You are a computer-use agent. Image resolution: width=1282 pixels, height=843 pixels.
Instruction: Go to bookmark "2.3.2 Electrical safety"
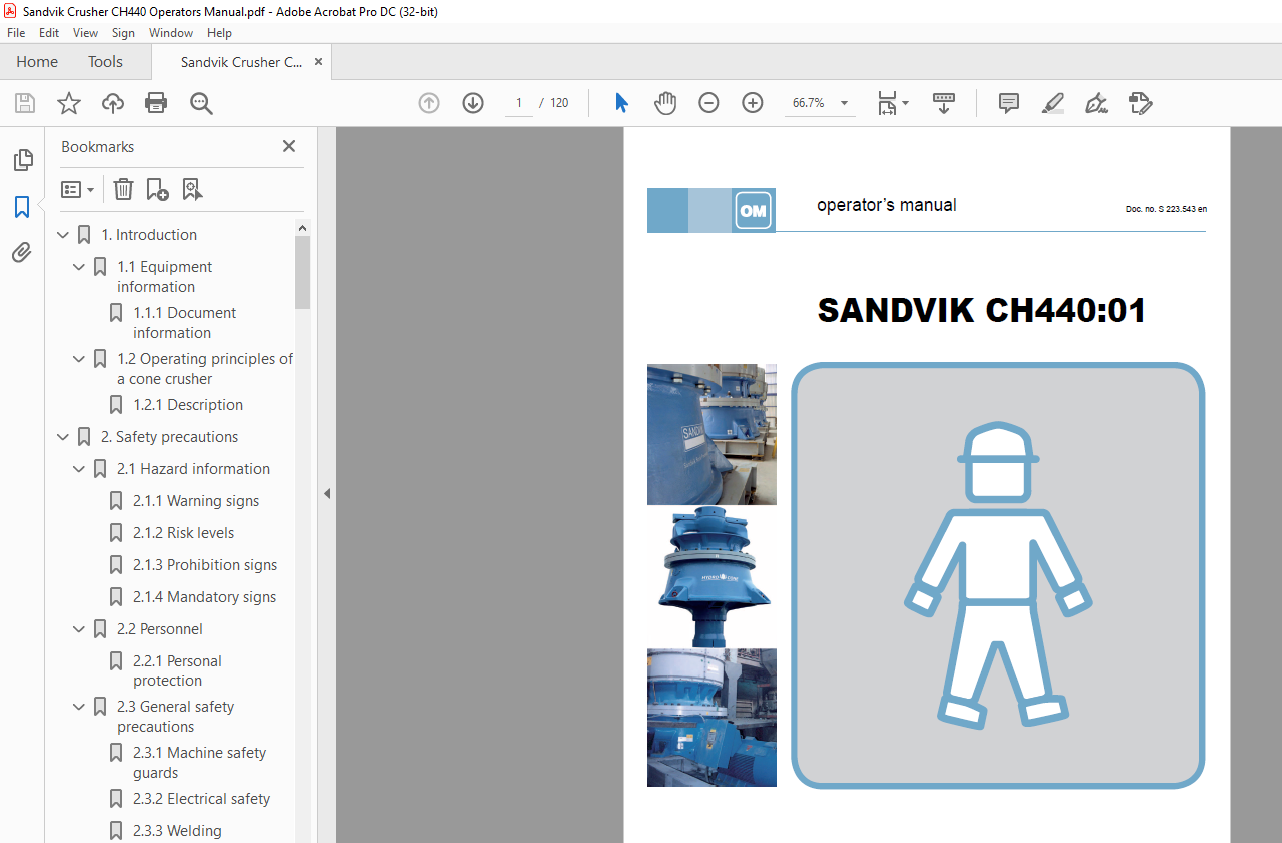point(201,798)
